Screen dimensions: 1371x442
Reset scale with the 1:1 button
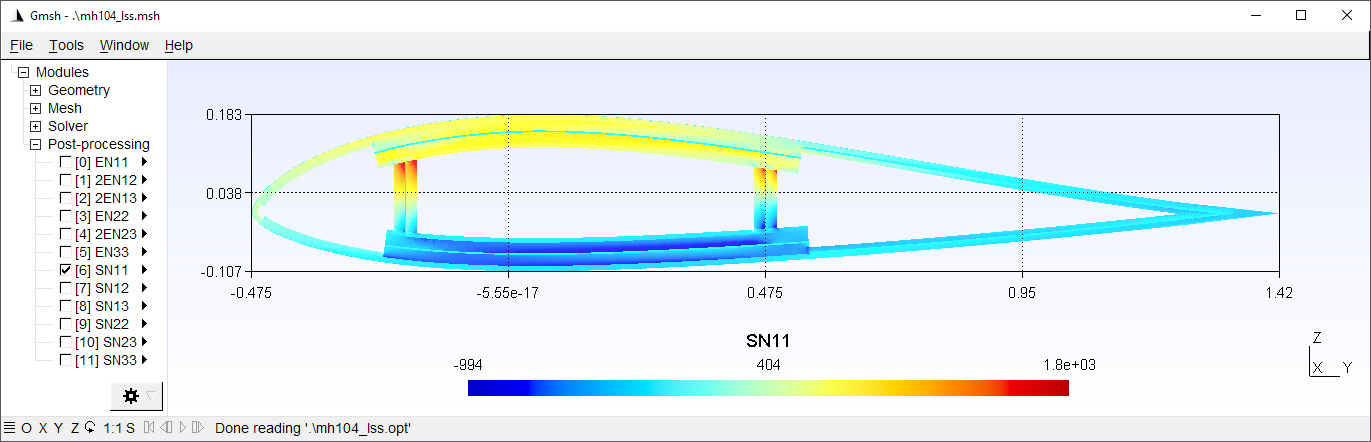click(x=110, y=428)
